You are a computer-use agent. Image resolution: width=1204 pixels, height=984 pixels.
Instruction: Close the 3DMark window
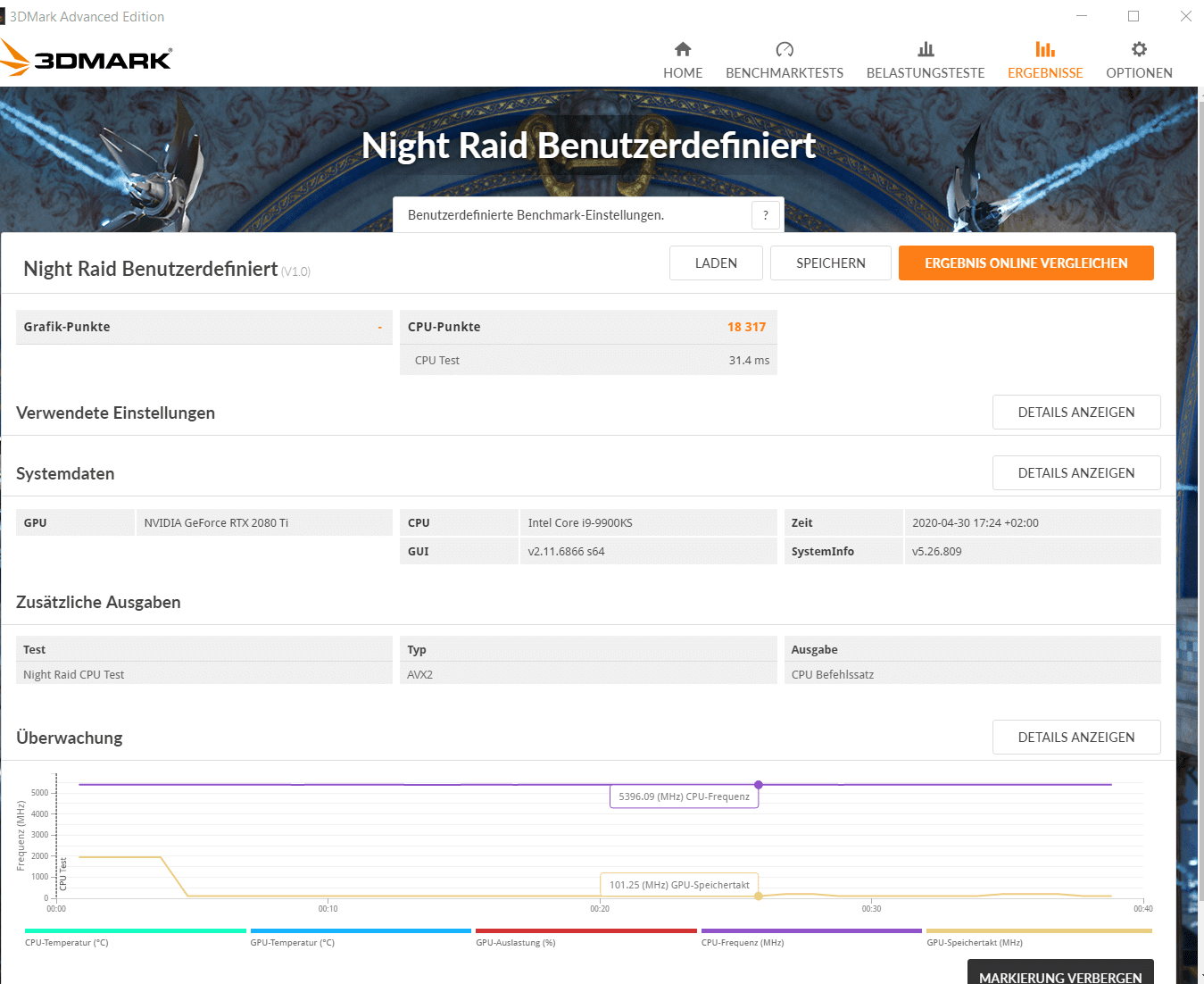pyautogui.click(x=1185, y=16)
